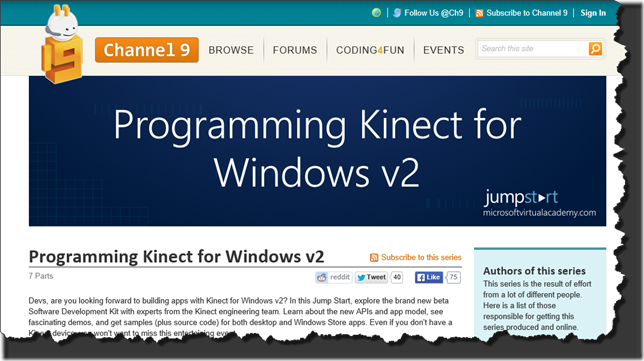Open Subscribe to Channel 9 link

coord(527,13)
